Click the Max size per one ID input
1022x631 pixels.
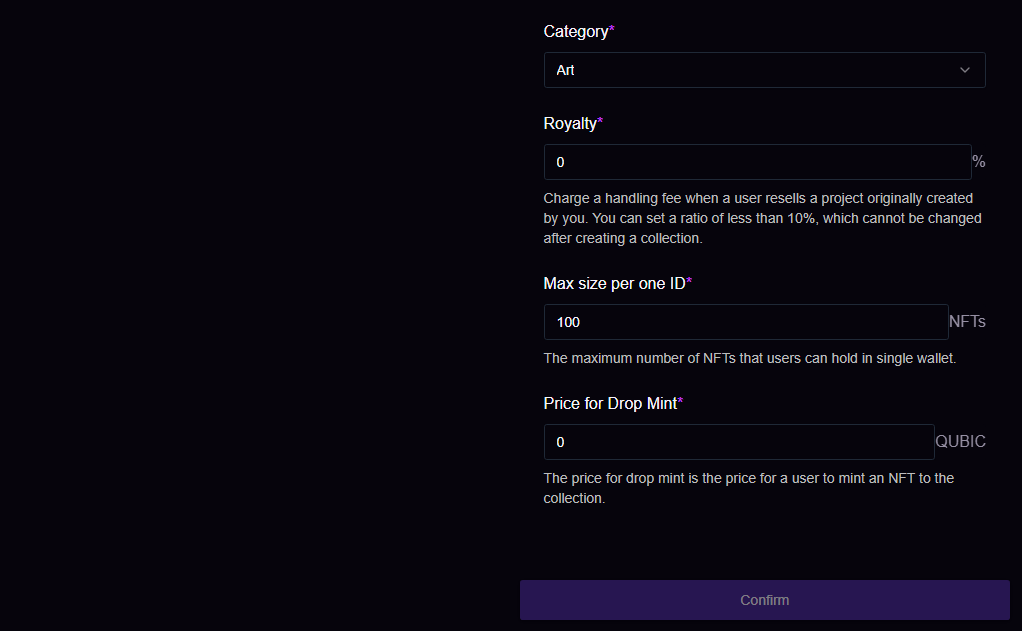(745, 322)
